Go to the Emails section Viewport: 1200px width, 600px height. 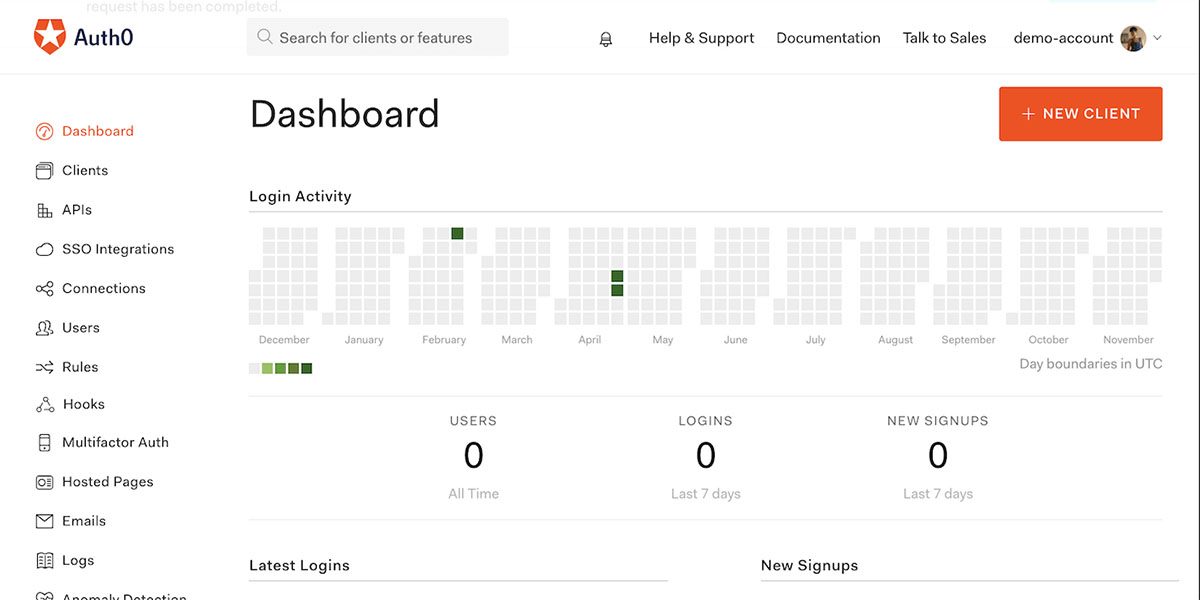point(83,521)
